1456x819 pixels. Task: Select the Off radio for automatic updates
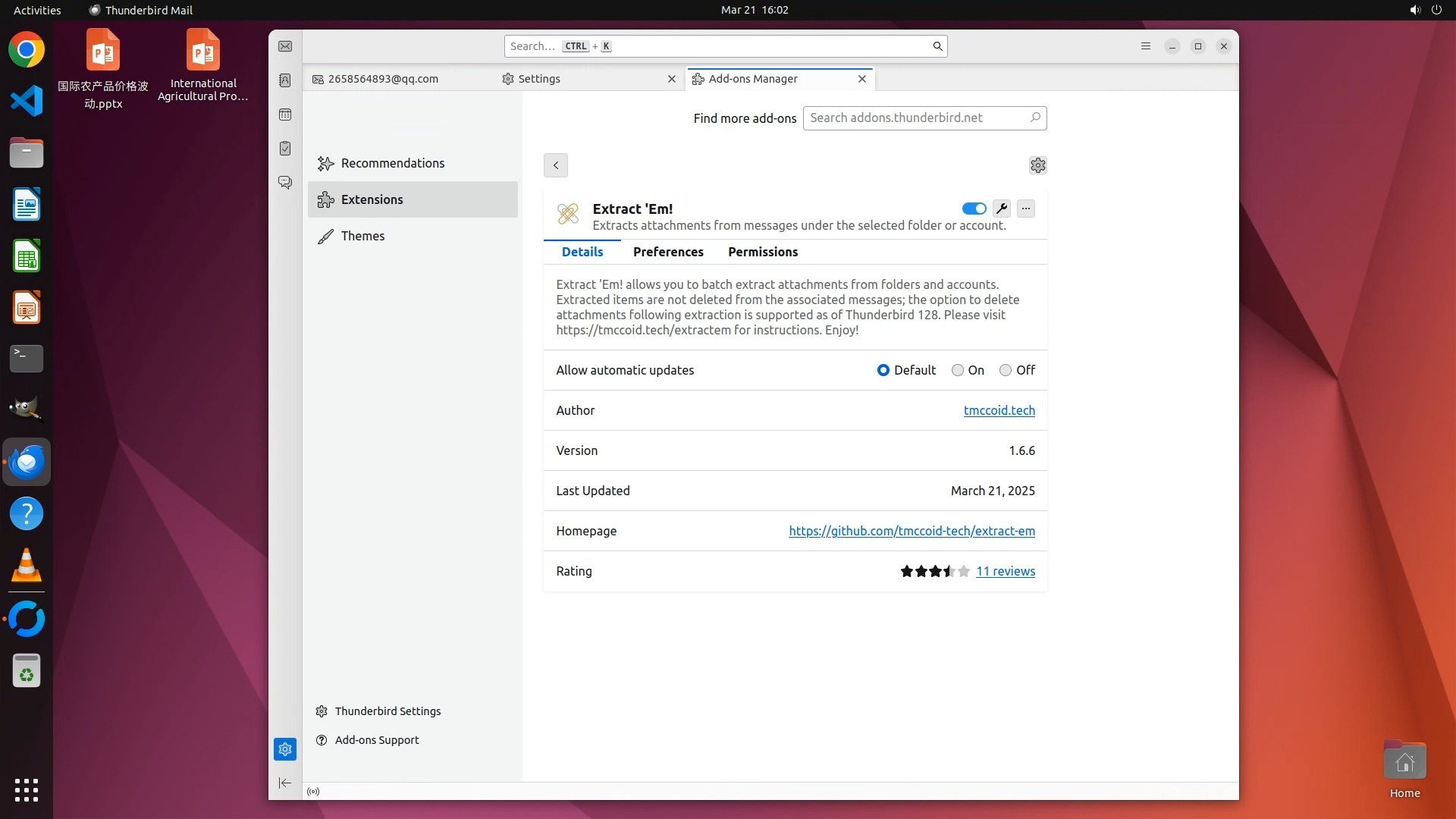tap(1006, 370)
